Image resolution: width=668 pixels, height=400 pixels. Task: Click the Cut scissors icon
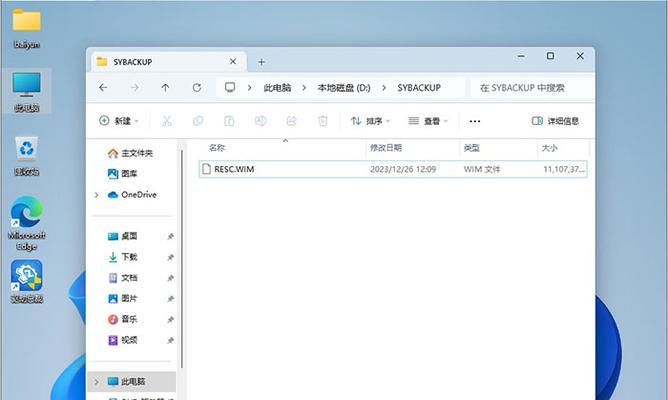[x=167, y=121]
